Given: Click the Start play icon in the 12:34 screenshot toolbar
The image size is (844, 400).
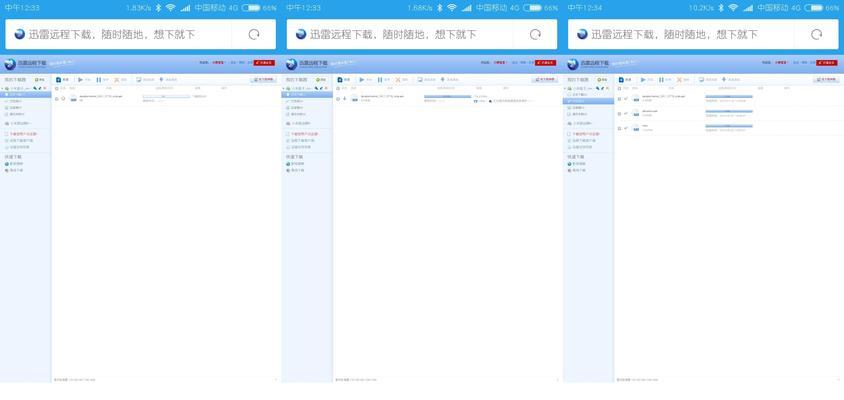Looking at the screenshot, I should [x=643, y=80].
